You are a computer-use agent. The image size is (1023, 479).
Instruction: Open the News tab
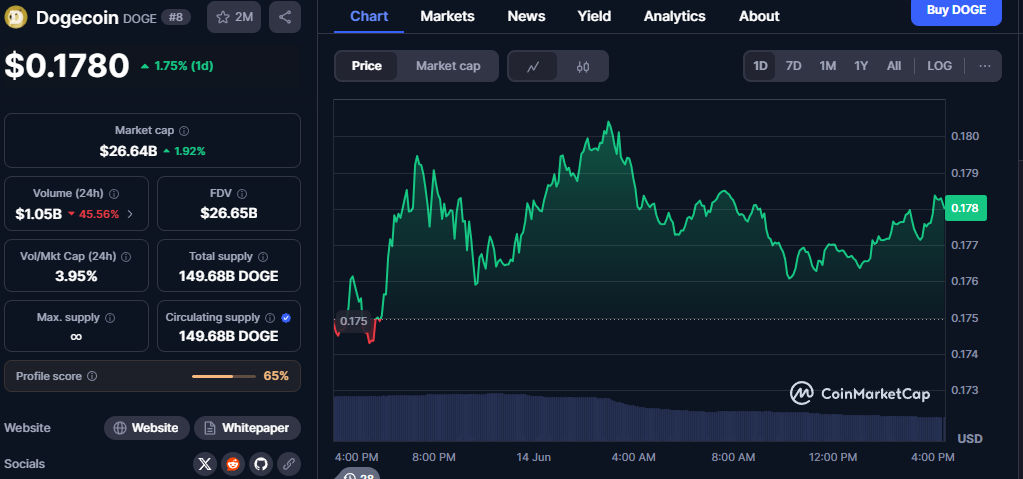point(526,16)
